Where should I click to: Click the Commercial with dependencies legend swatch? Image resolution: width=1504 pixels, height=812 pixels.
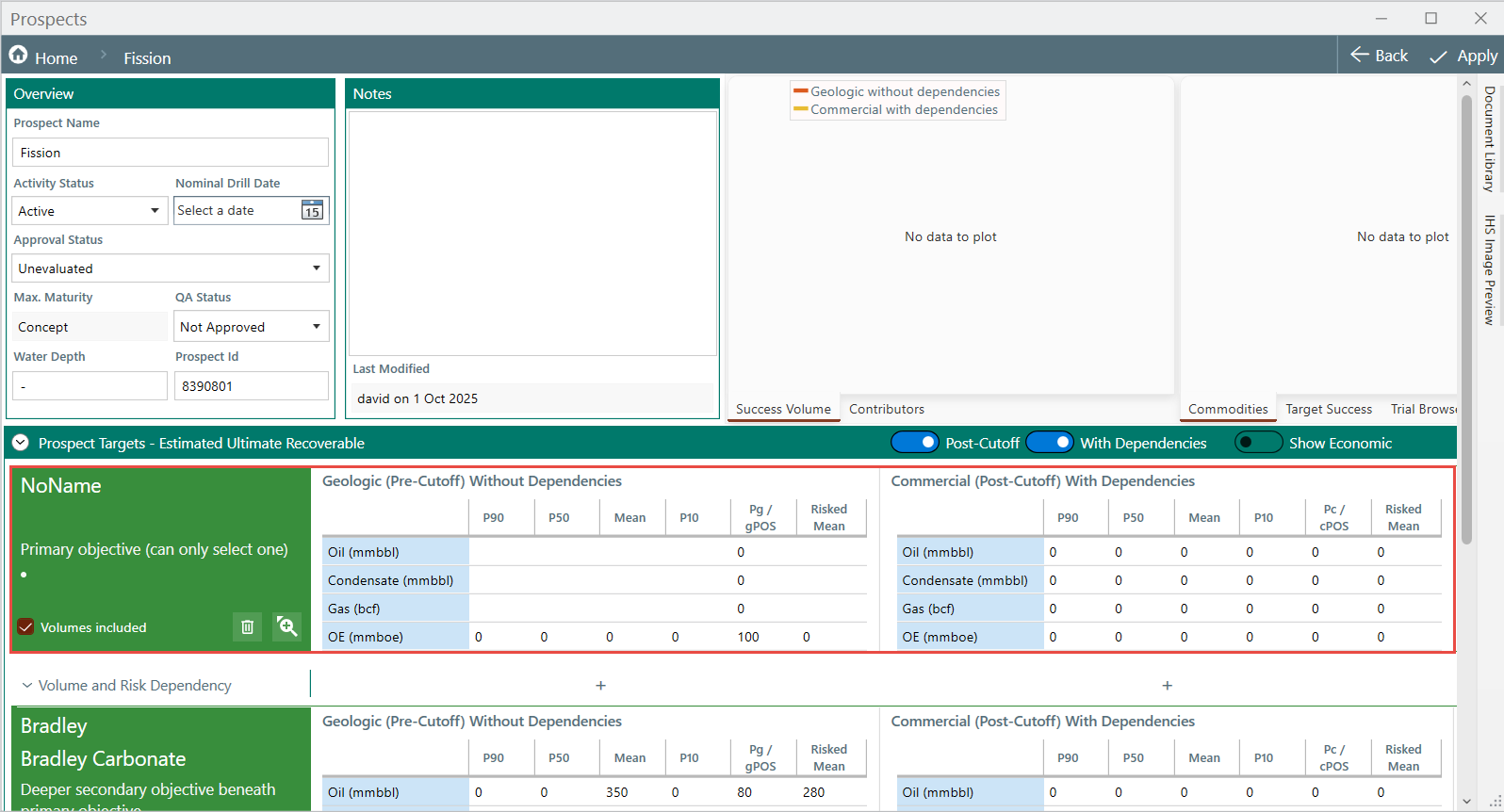[800, 109]
